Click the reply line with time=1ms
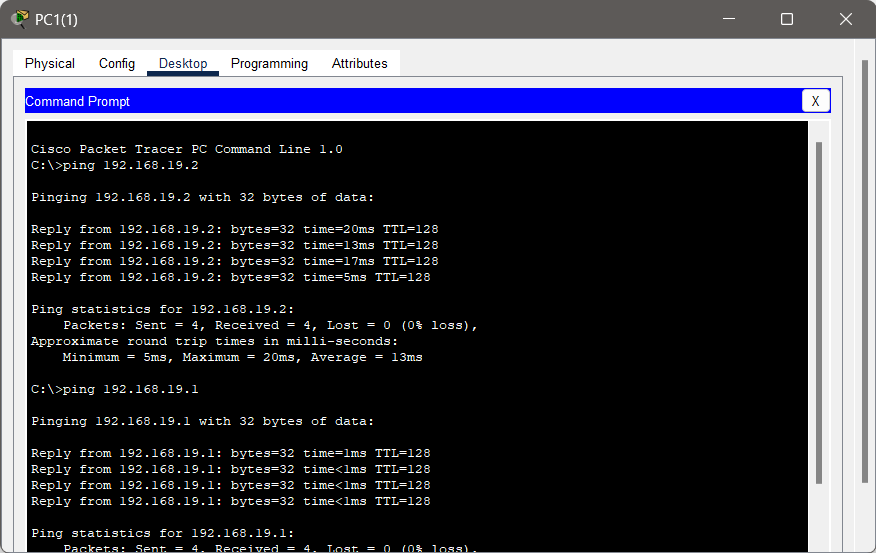Viewport: 876px width, 553px height. point(231,453)
